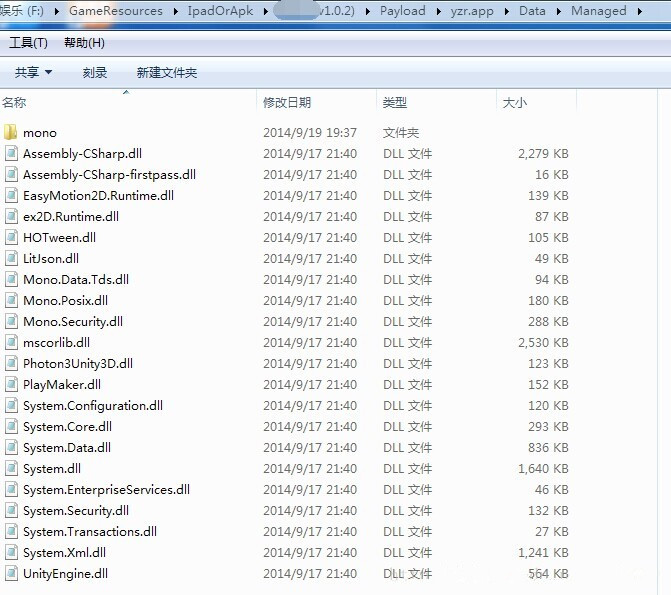
Task: Click the 新建文件夹 button
Action: pos(166,72)
